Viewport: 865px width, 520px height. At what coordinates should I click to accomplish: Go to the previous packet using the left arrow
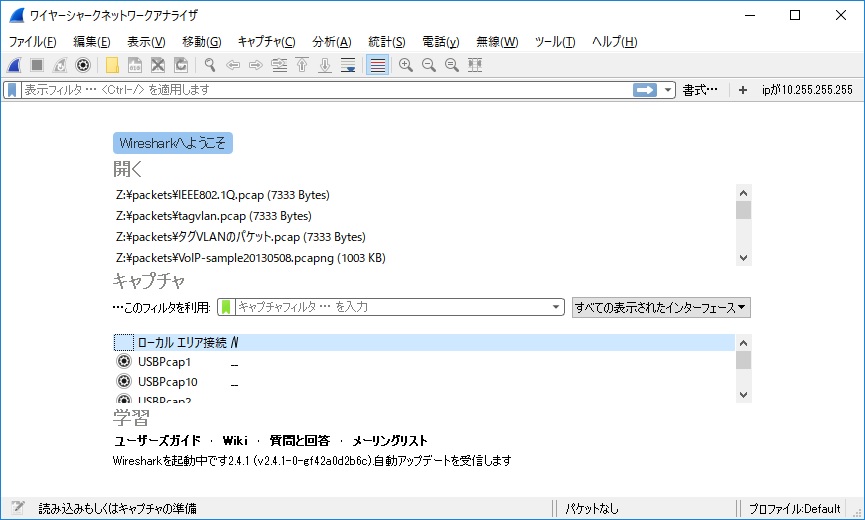coord(233,65)
